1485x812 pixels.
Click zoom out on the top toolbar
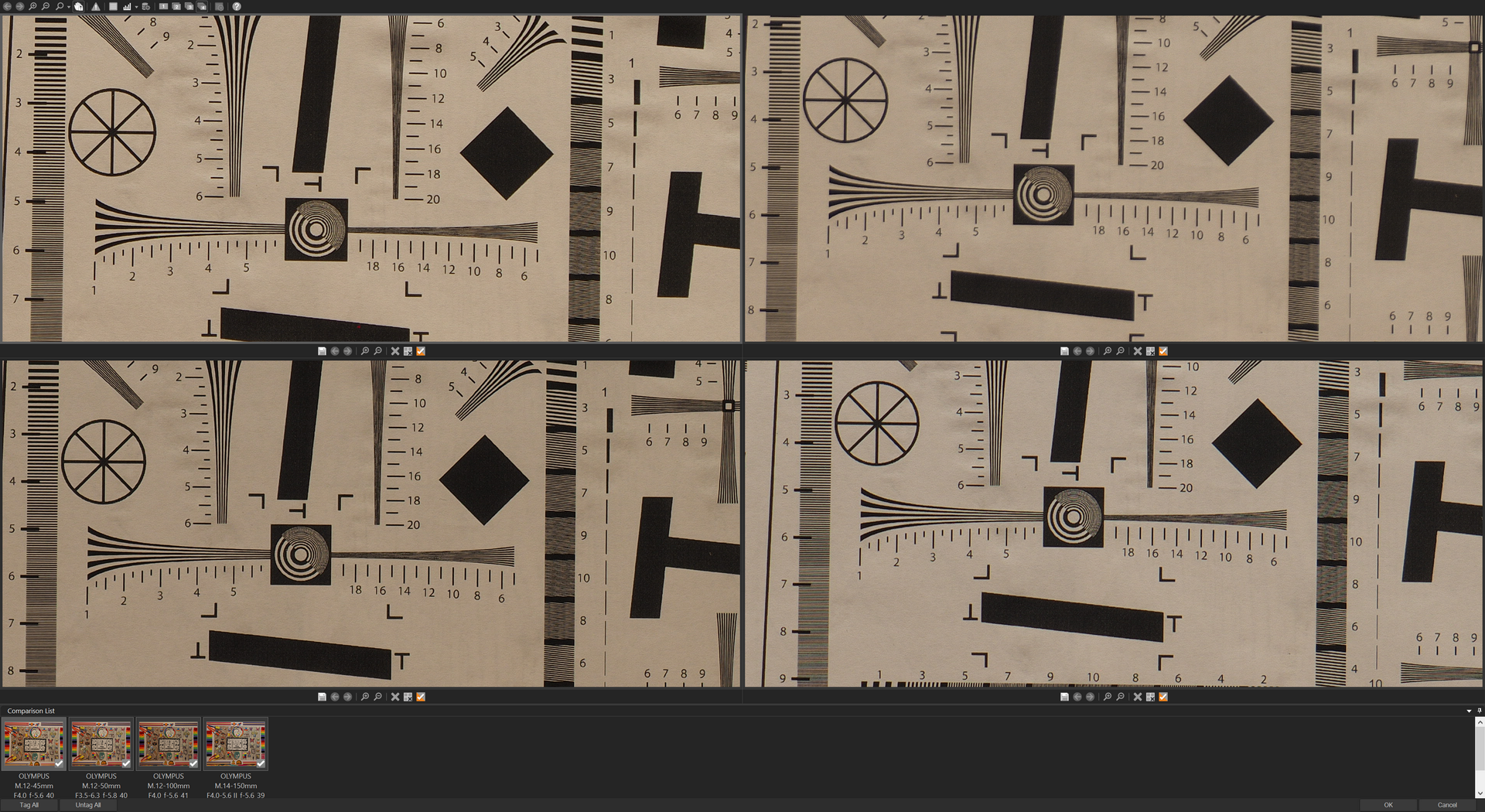pos(46,6)
